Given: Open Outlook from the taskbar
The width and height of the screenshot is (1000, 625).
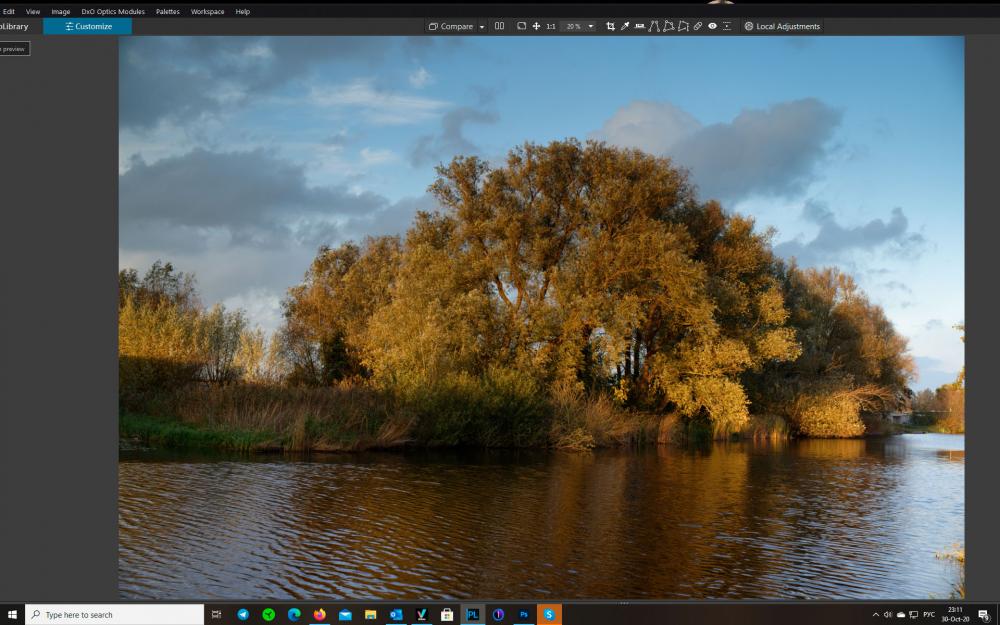Looking at the screenshot, I should tap(396, 615).
